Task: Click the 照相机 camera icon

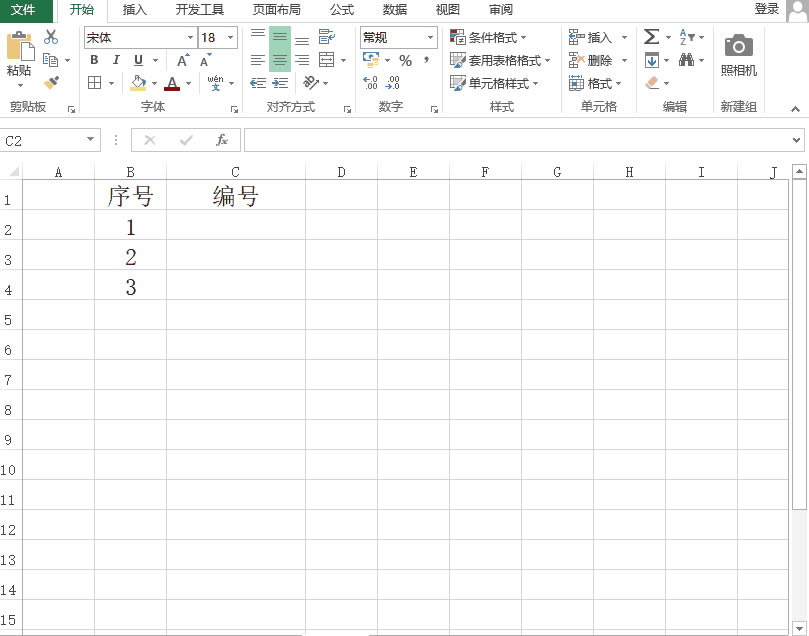Action: (739, 46)
